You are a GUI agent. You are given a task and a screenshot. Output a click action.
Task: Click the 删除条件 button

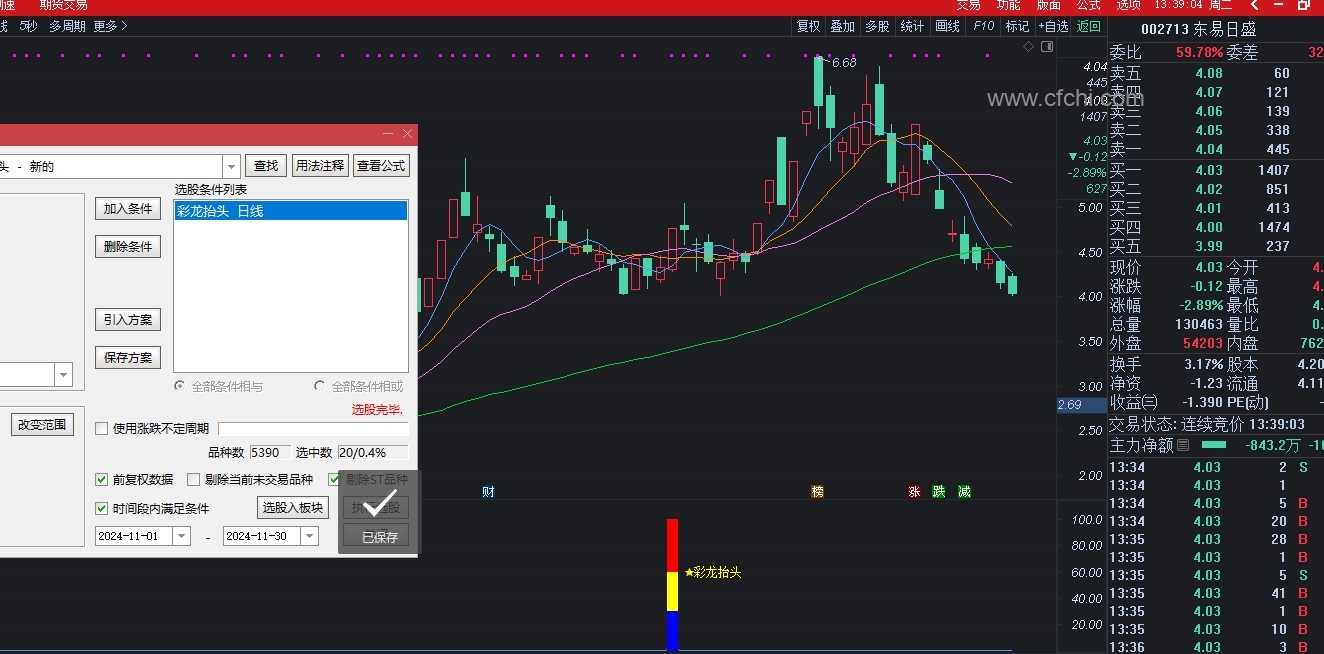(x=129, y=246)
